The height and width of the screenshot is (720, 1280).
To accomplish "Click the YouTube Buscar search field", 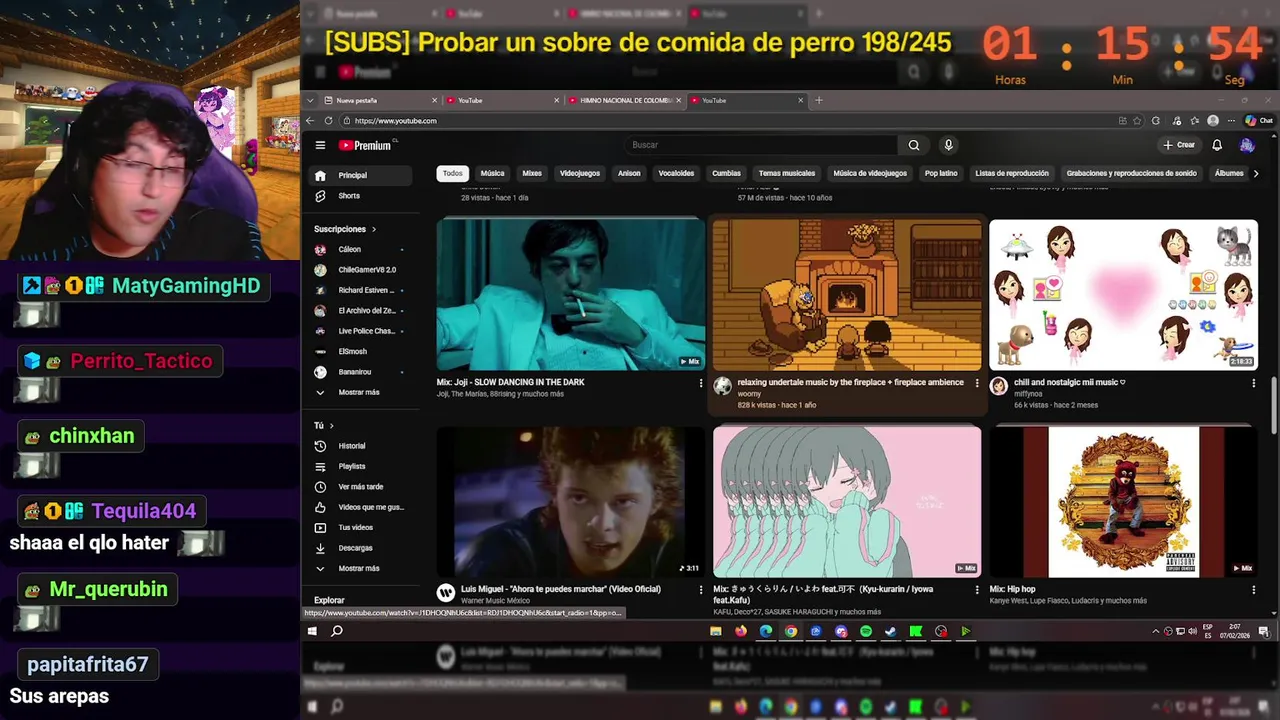I will click(x=761, y=145).
